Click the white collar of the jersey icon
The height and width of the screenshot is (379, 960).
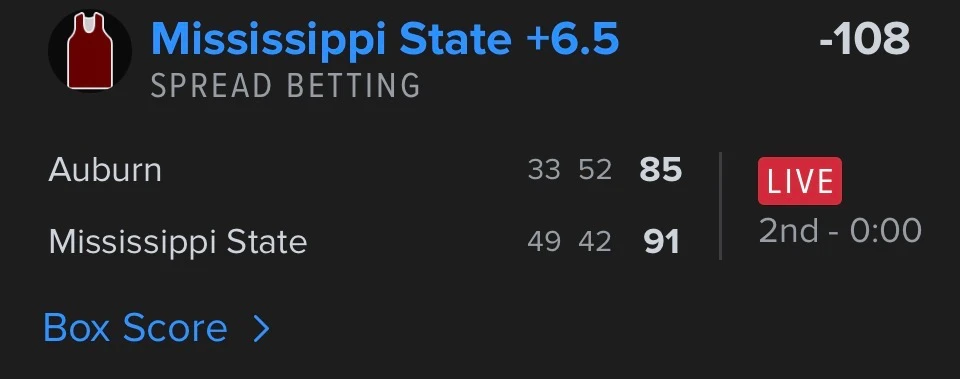point(90,24)
